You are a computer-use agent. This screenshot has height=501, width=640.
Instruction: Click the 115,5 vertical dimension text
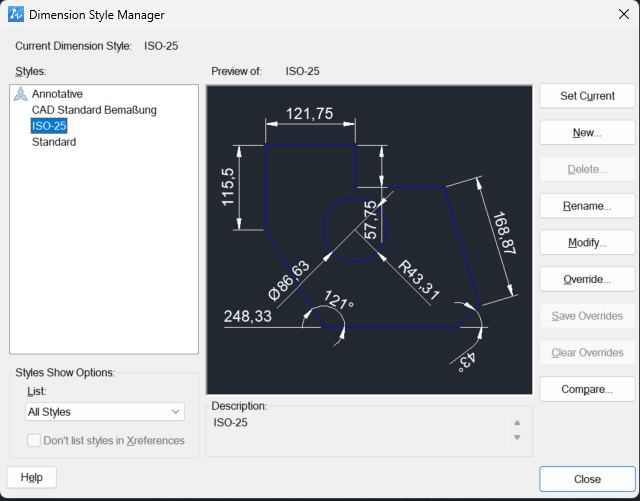pyautogui.click(x=228, y=187)
